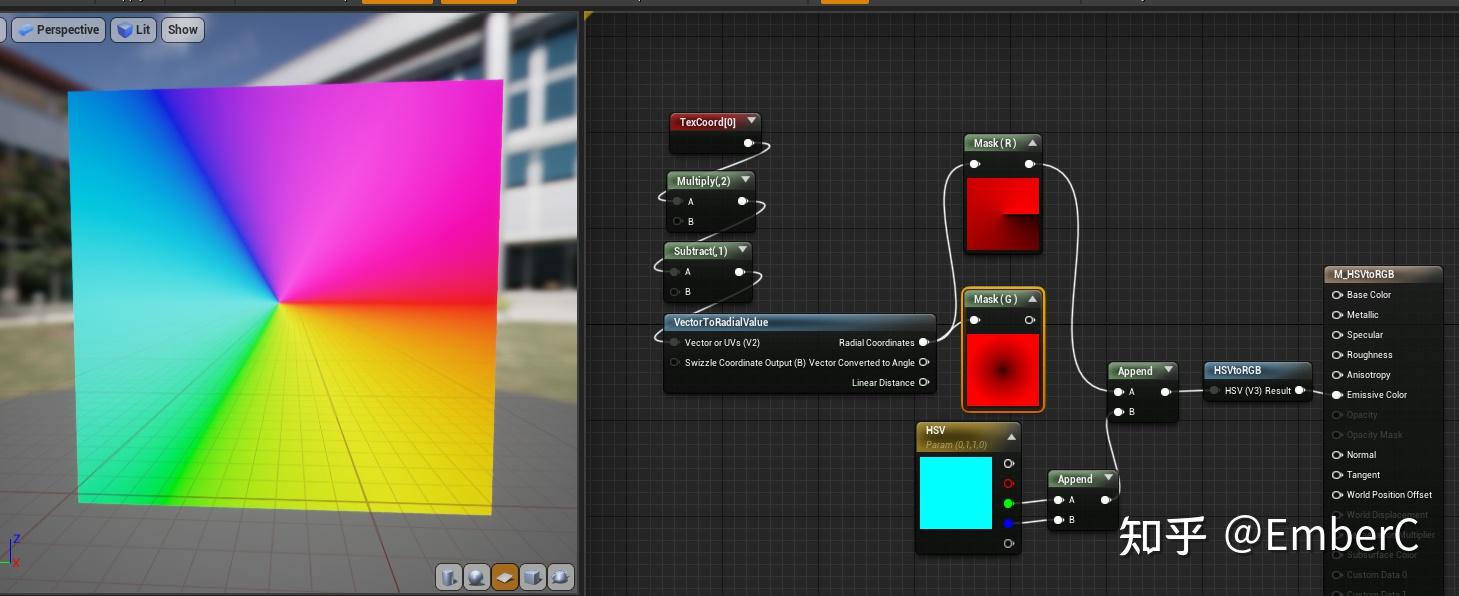The image size is (1459, 596).
Task: Select the custom teapot preview mesh icon
Action: pos(560,577)
